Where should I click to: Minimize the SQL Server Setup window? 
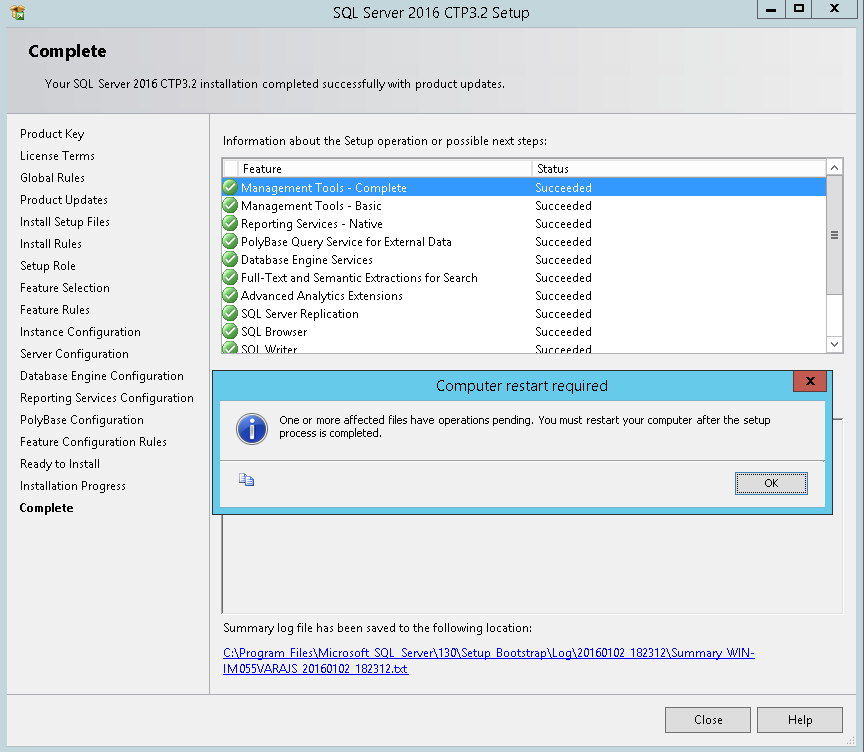[771, 9]
